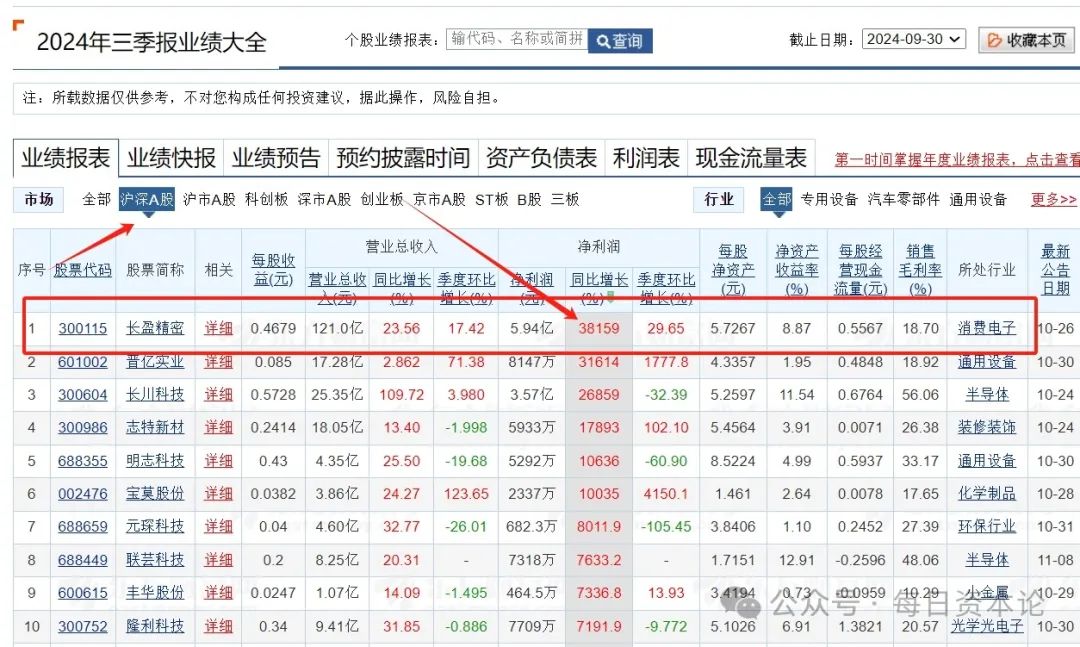This screenshot has width=1080, height=647.
Task: Open the 装修装饰 industry link
Action: 987,428
